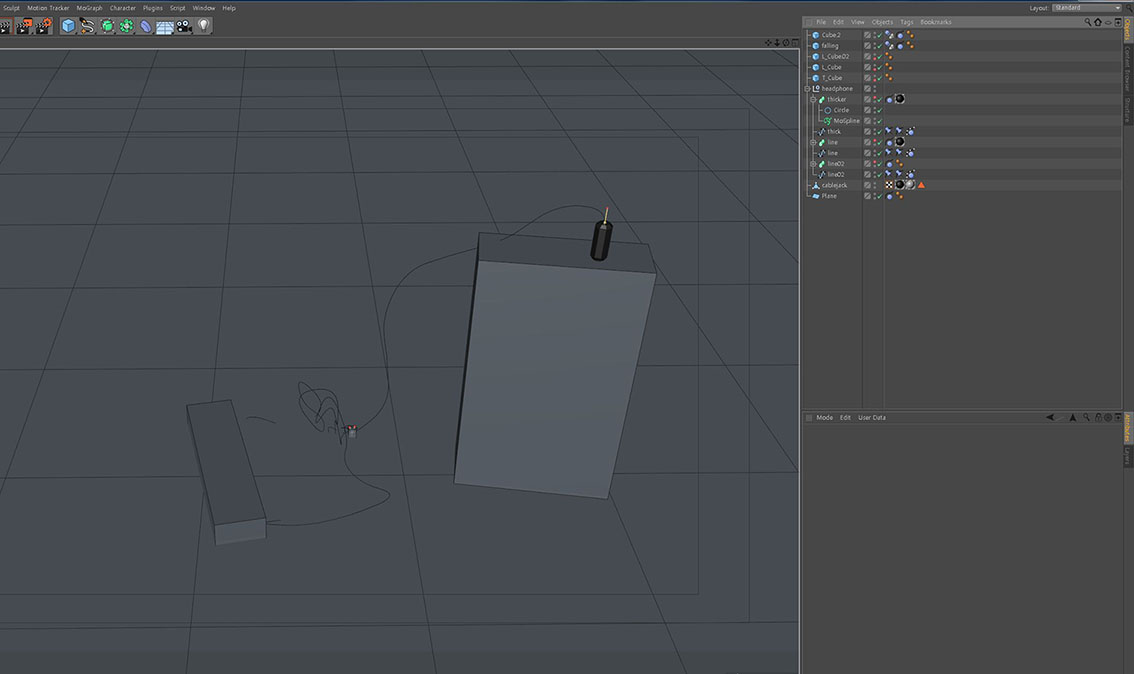The height and width of the screenshot is (674, 1134).
Task: Click Plane's orange collider tag
Action: [x=899, y=196]
